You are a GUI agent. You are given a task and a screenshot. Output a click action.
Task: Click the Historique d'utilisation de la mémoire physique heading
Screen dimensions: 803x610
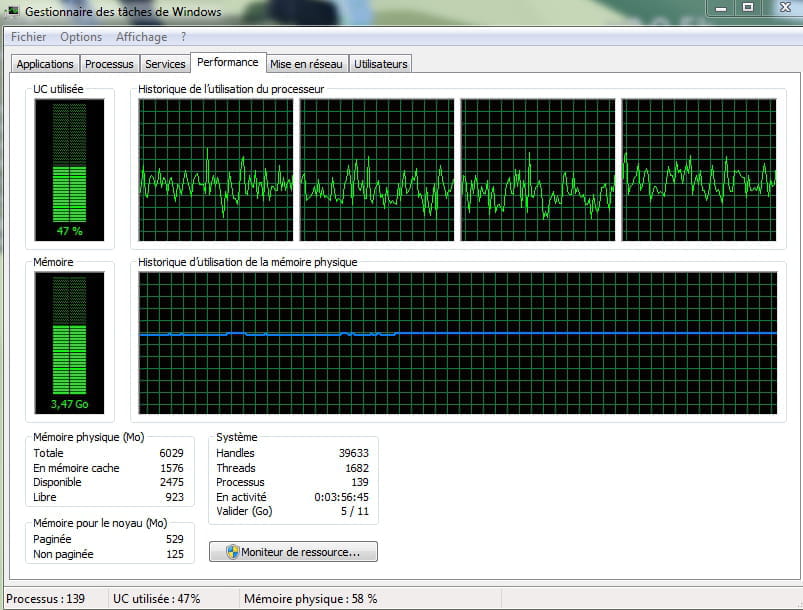pyautogui.click(x=248, y=262)
